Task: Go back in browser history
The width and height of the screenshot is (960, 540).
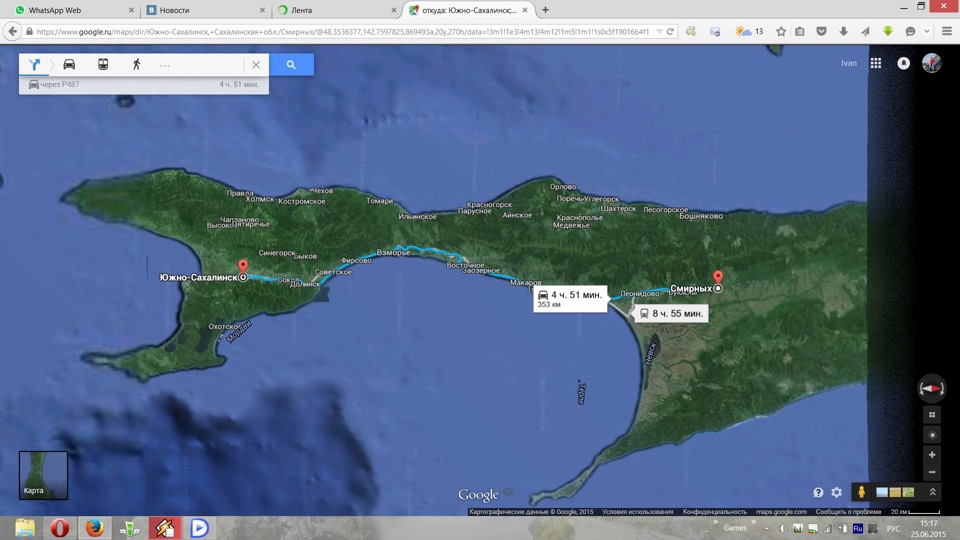Action: click(12, 31)
